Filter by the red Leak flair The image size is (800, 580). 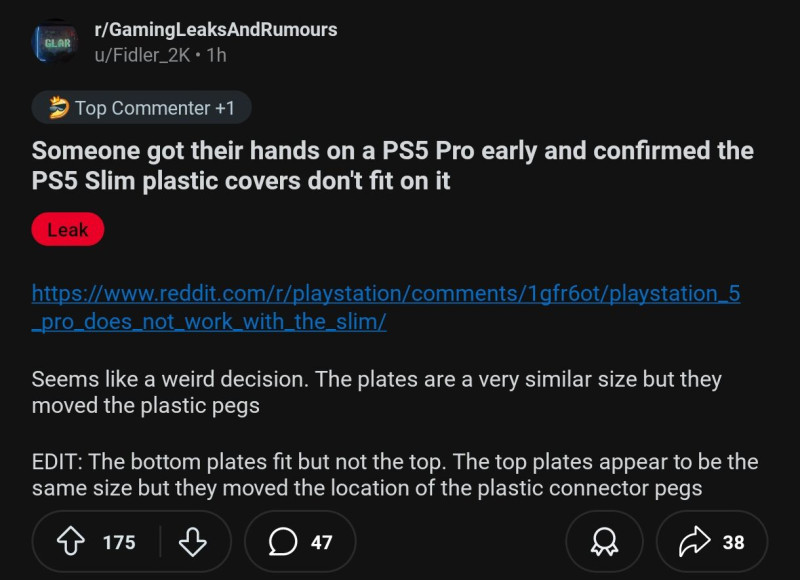click(68, 230)
